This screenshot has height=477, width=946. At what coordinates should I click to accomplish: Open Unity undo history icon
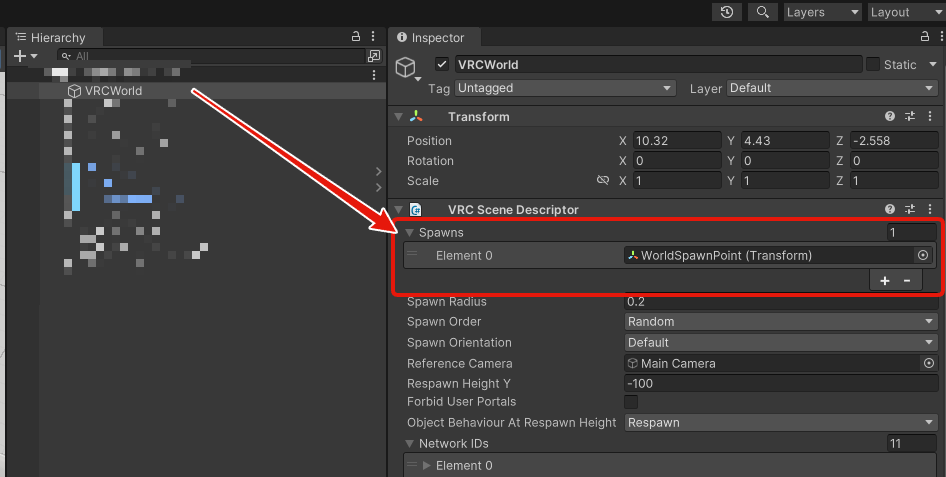click(727, 12)
